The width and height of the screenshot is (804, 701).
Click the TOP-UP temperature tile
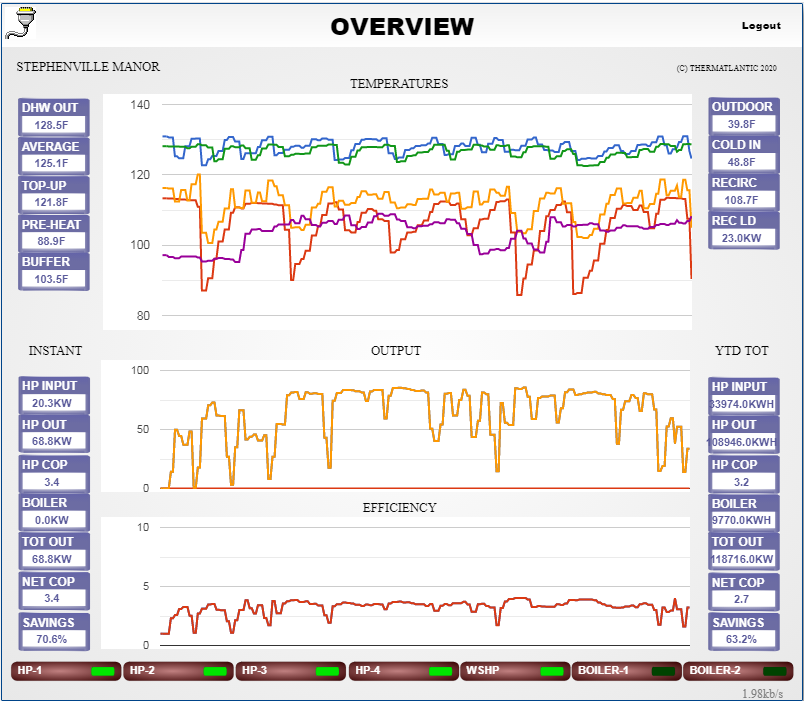(x=54, y=194)
